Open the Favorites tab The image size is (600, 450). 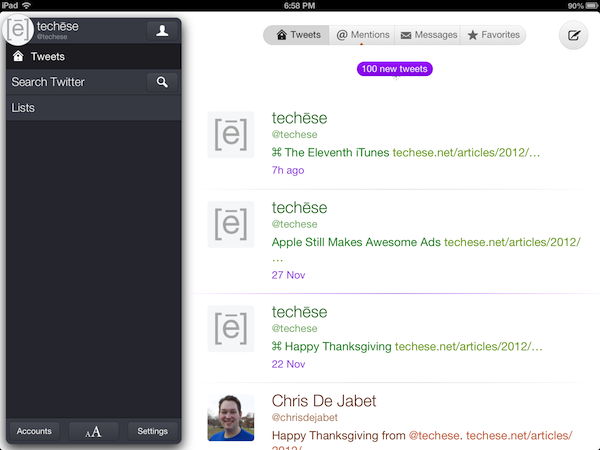pos(493,35)
